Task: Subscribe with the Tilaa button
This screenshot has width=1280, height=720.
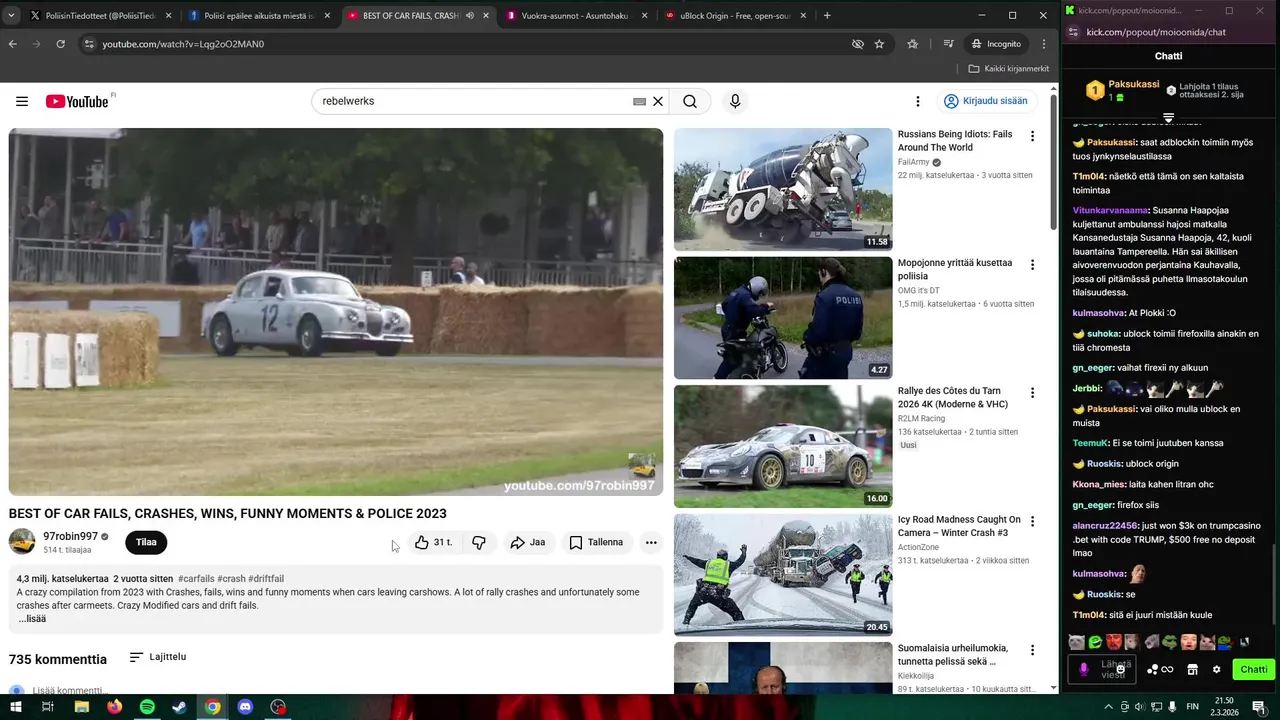Action: coord(146,542)
